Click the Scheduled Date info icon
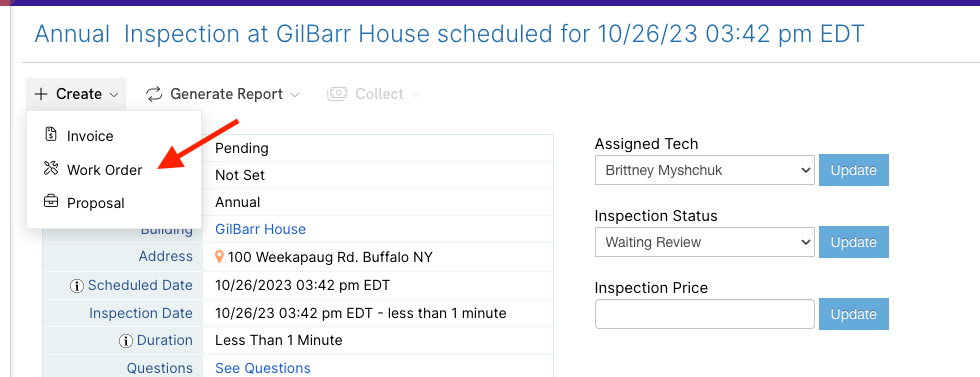Viewport: 980px width, 377px height. [77, 286]
